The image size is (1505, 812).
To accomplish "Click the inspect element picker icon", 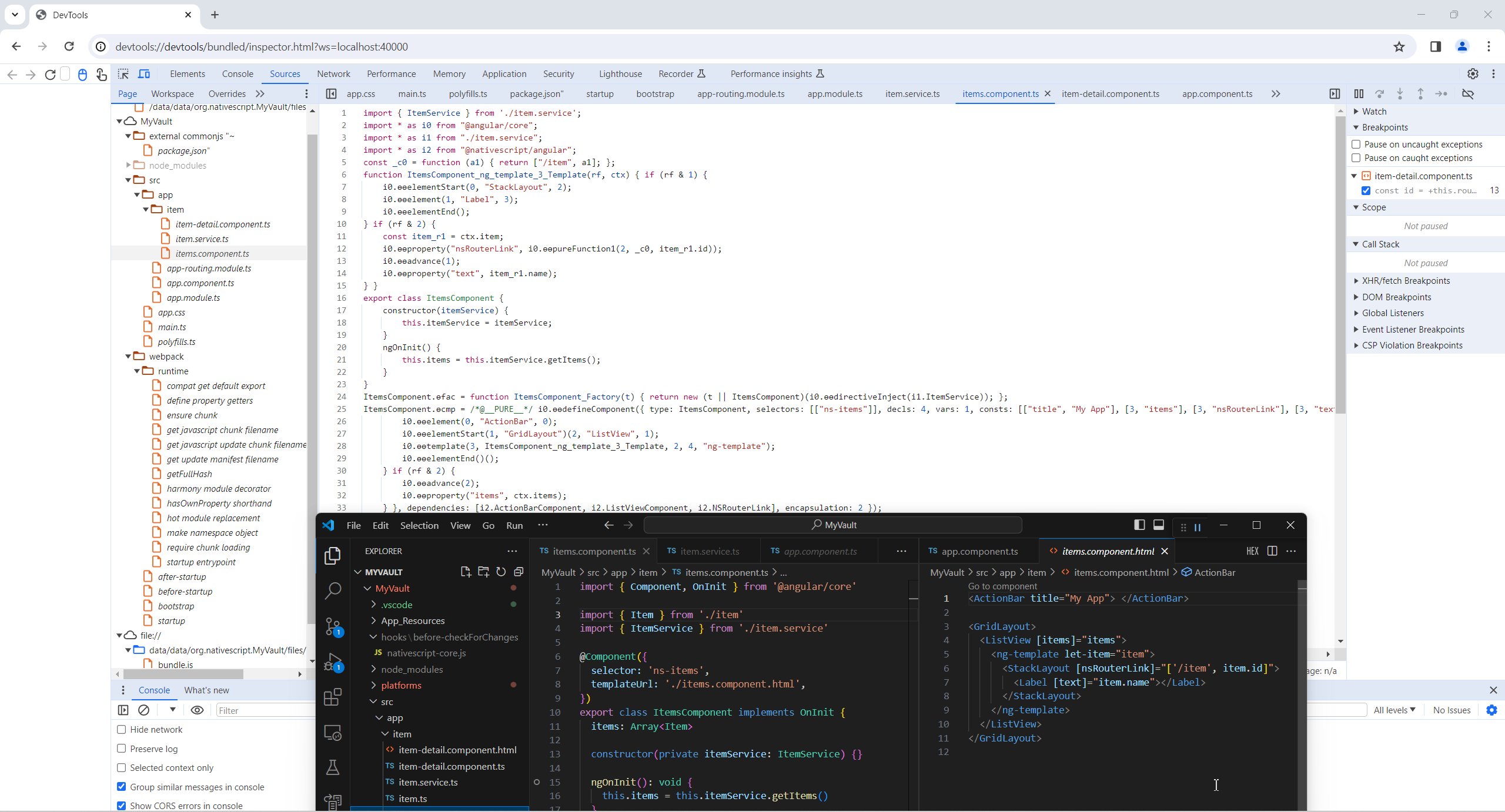I will [123, 74].
